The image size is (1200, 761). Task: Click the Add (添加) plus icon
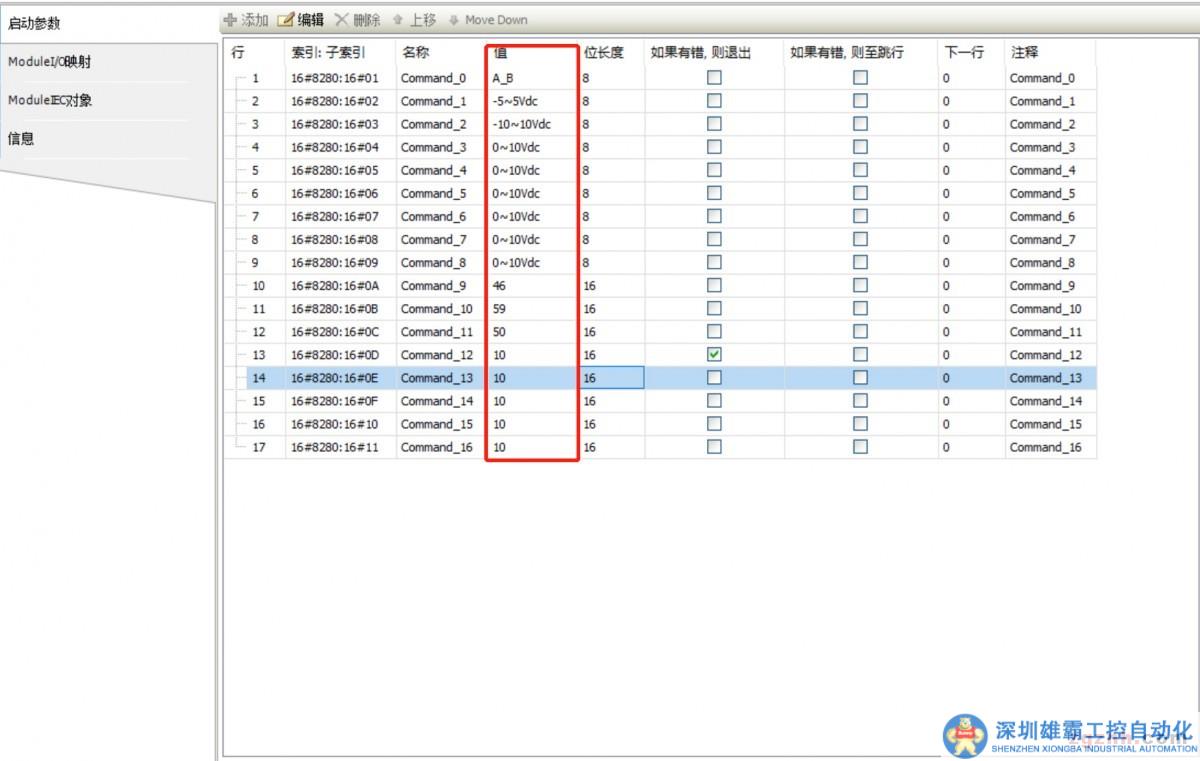[230, 20]
